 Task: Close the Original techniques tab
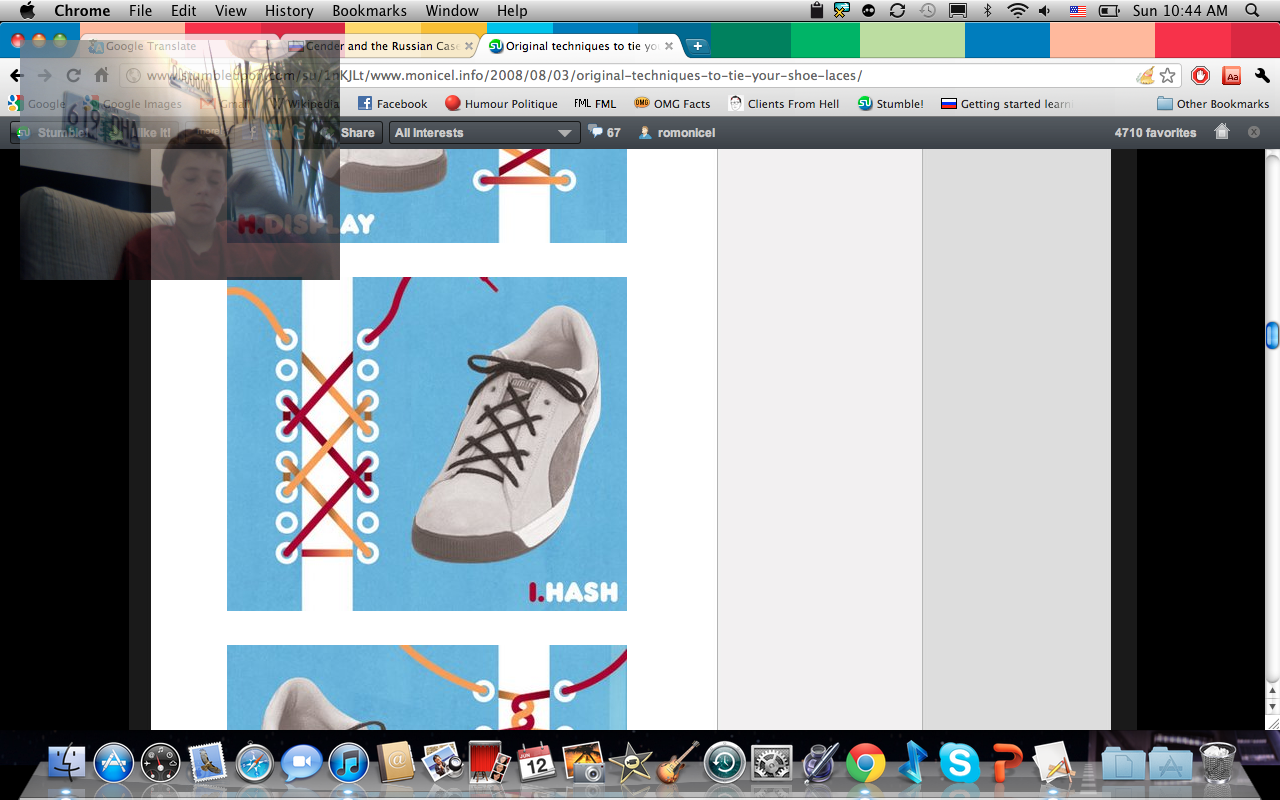(669, 46)
